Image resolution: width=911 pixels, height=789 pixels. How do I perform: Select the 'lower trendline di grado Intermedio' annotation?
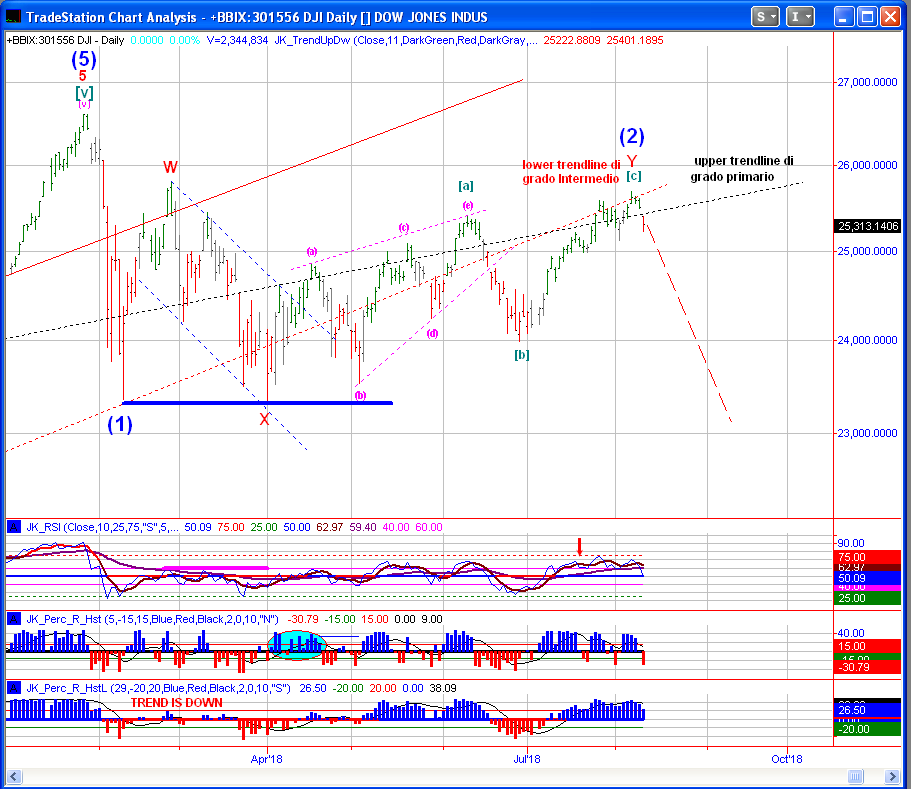(x=571, y=171)
